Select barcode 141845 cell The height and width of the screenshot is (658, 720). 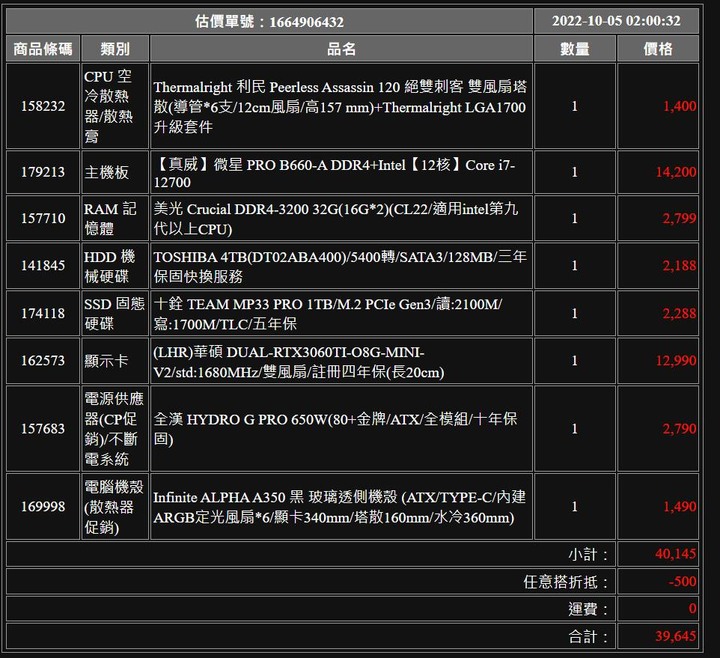tap(43, 265)
